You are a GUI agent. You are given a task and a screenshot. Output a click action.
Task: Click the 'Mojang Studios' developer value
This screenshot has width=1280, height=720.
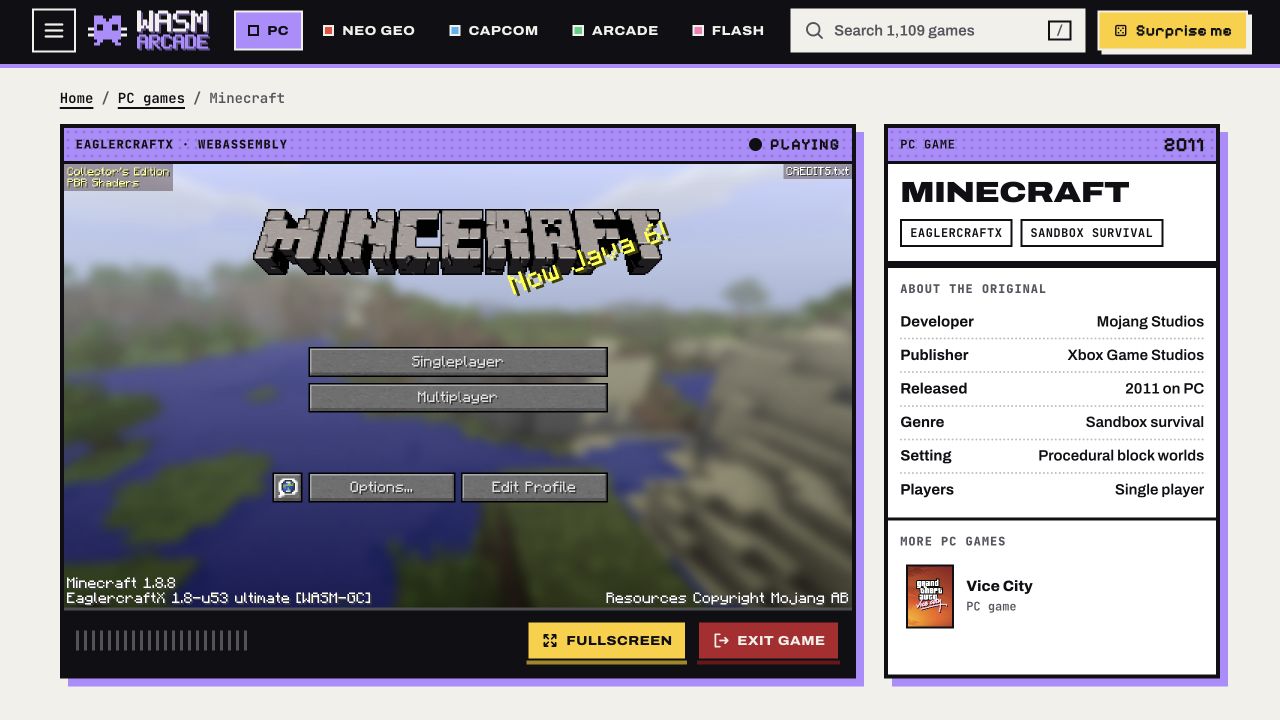1150,322
